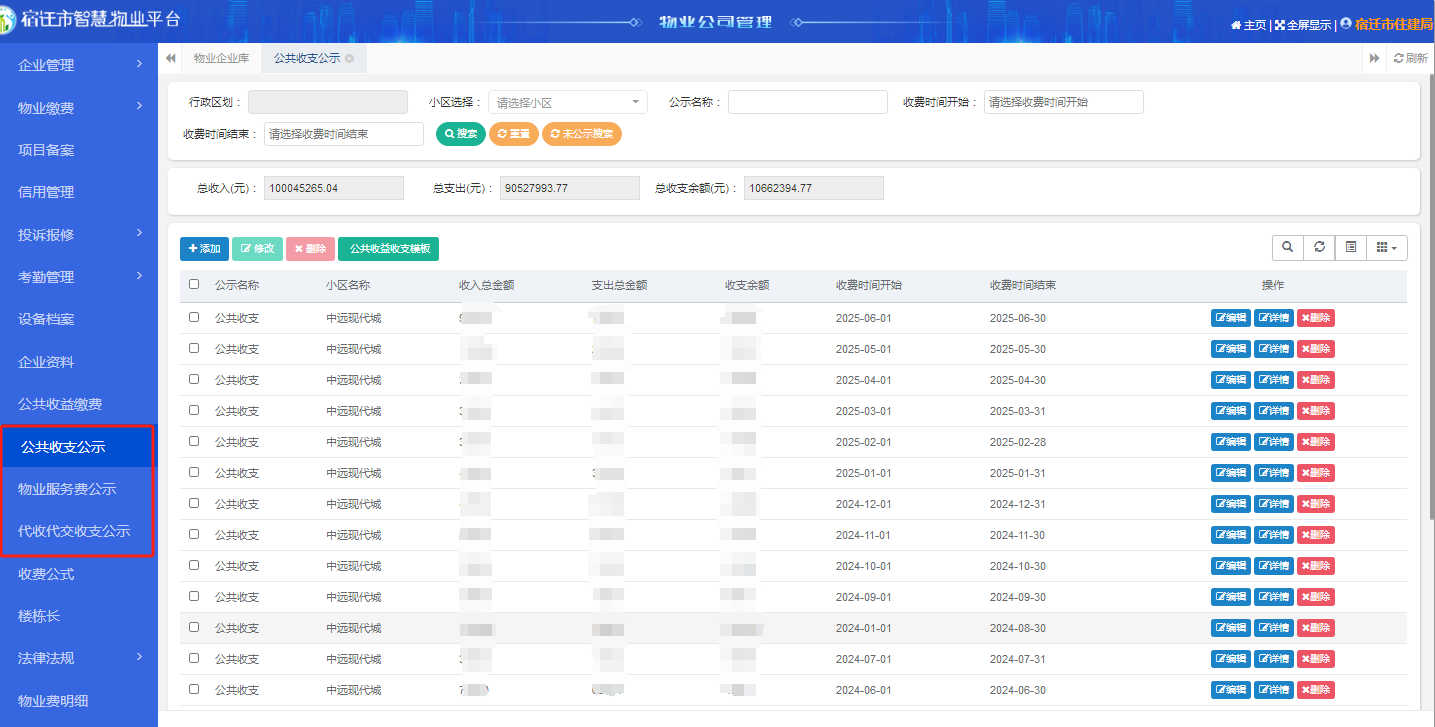The width and height of the screenshot is (1435, 727).
Task: Check the row starting 2025-05-01
Action: tap(194, 348)
